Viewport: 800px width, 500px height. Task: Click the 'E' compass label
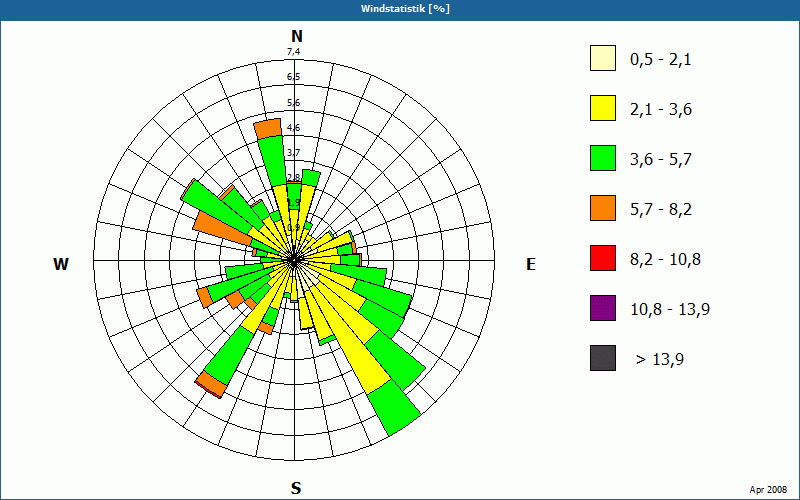pyautogui.click(x=531, y=264)
